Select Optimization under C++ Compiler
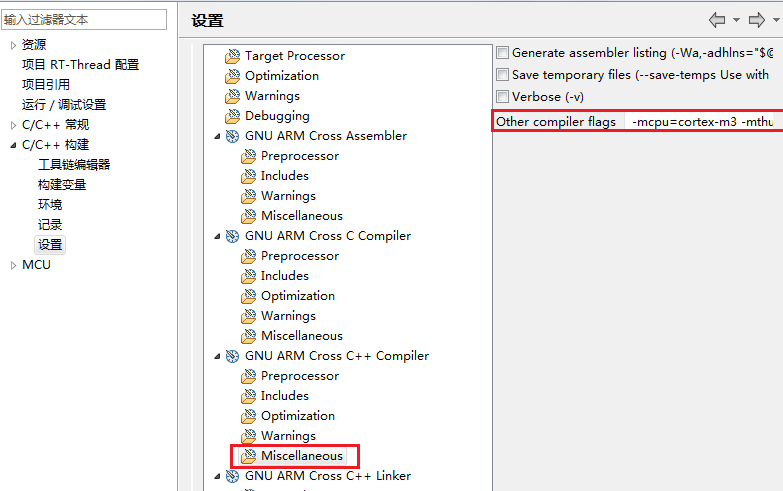Viewport: 783px width, 491px height. (x=297, y=416)
